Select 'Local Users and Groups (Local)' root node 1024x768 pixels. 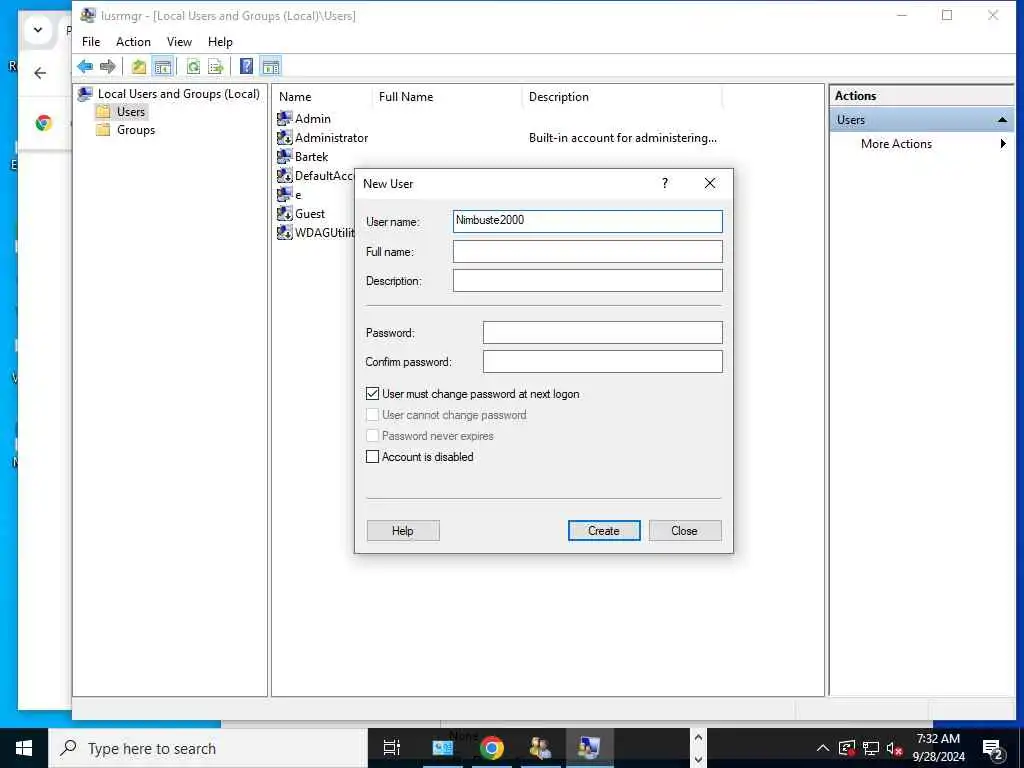[x=169, y=93]
